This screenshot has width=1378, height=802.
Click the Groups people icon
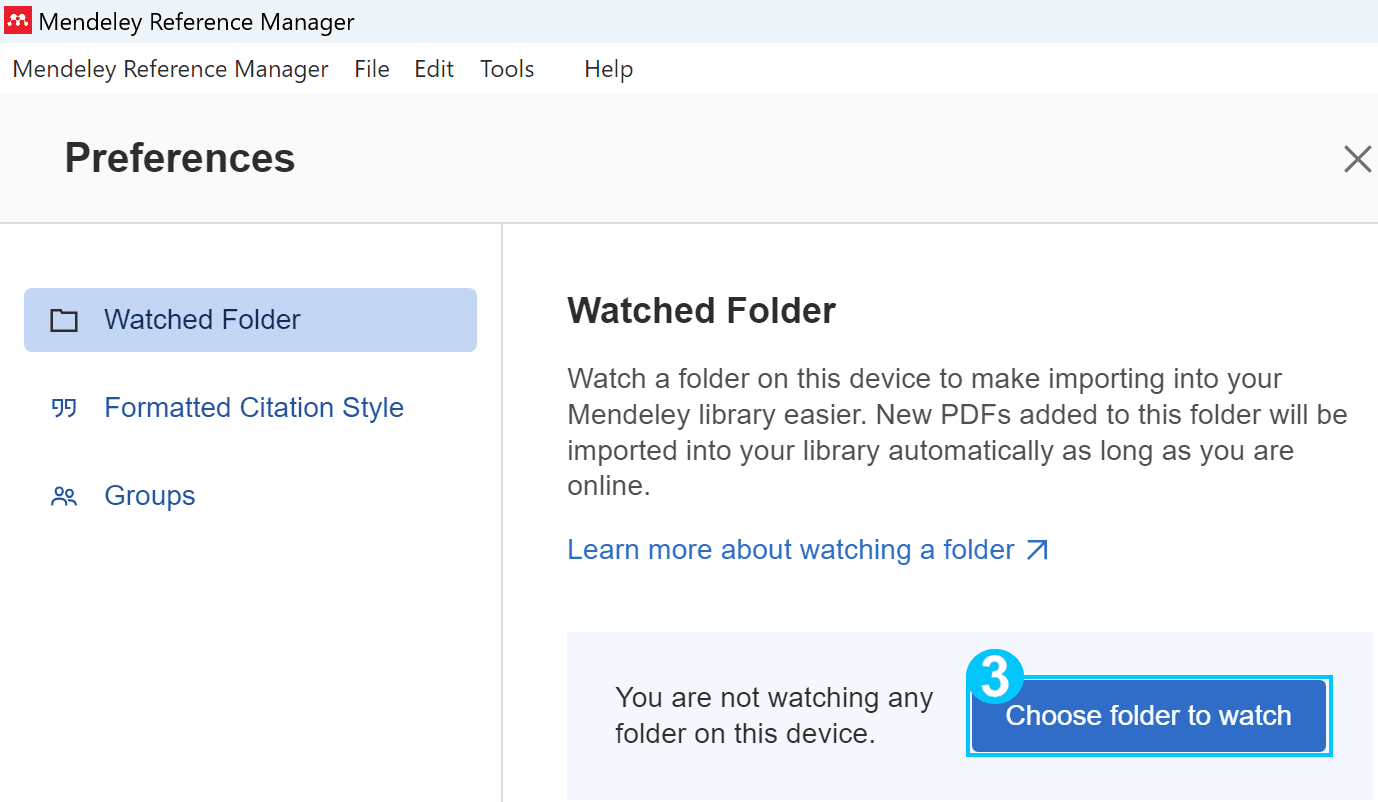64,496
